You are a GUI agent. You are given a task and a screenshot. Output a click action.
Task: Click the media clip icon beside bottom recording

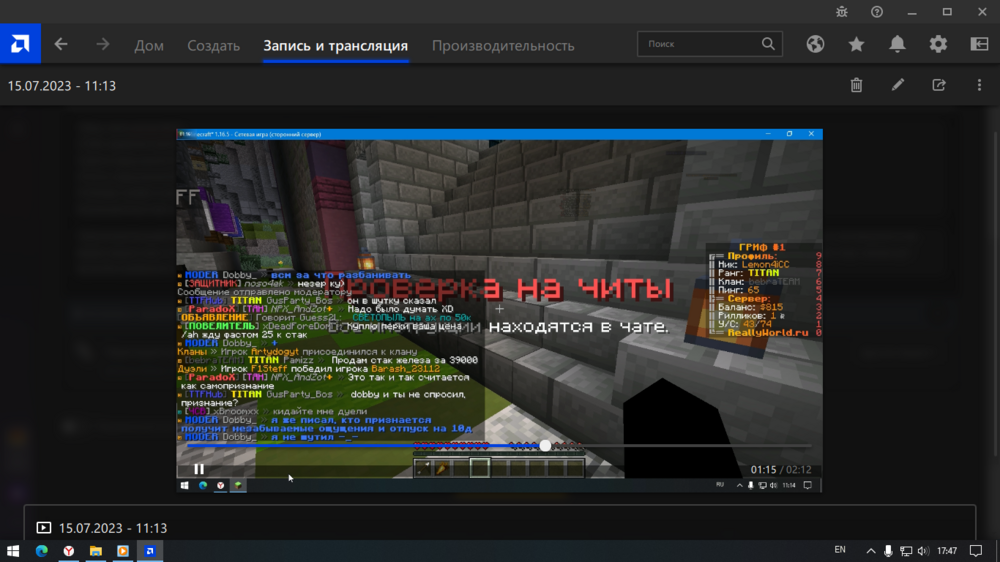pyautogui.click(x=43, y=528)
